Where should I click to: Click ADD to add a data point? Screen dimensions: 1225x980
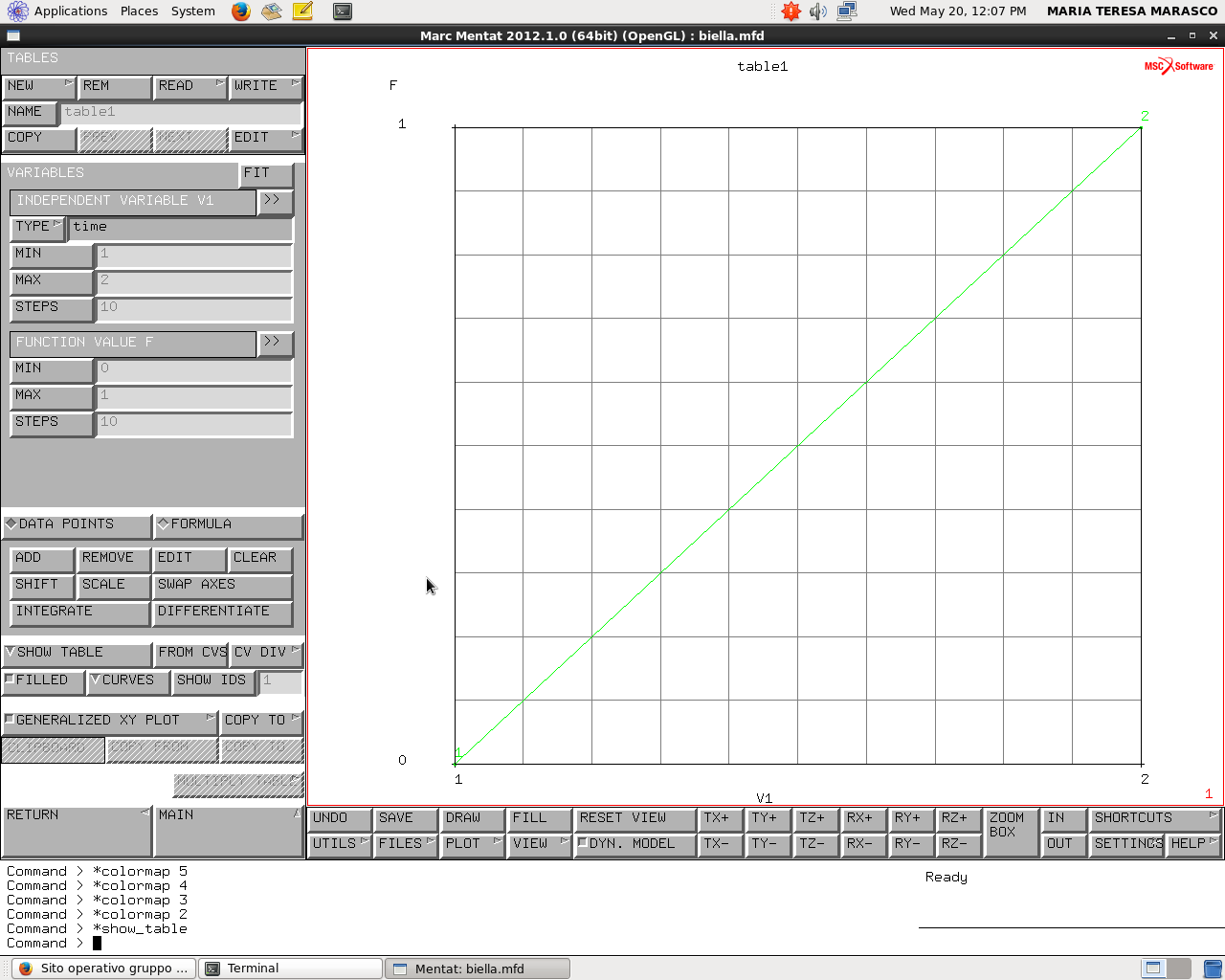click(42, 559)
